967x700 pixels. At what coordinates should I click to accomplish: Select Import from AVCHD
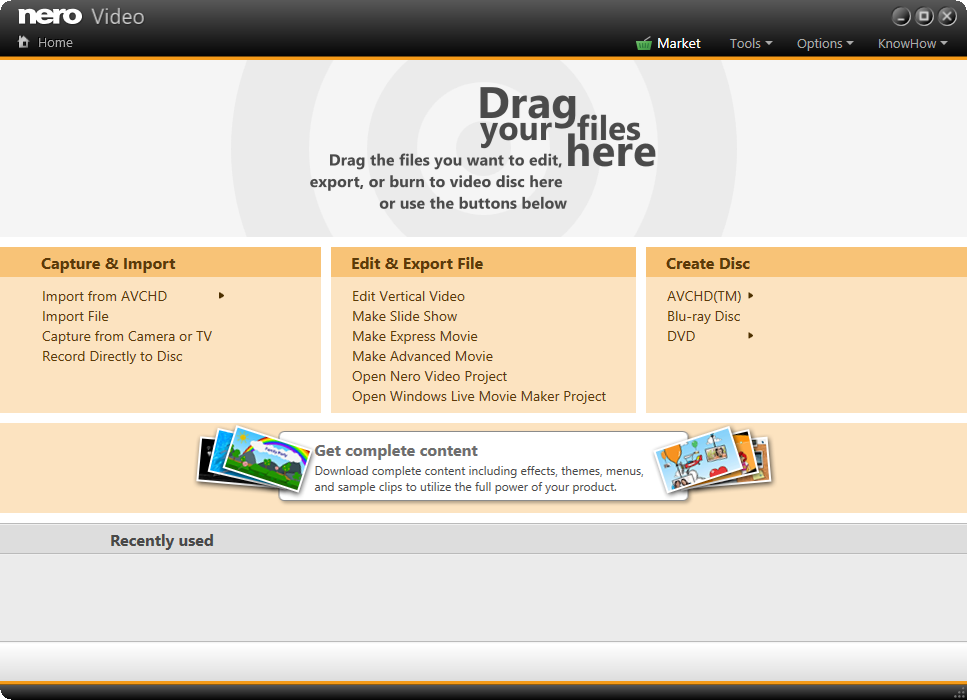[104, 296]
